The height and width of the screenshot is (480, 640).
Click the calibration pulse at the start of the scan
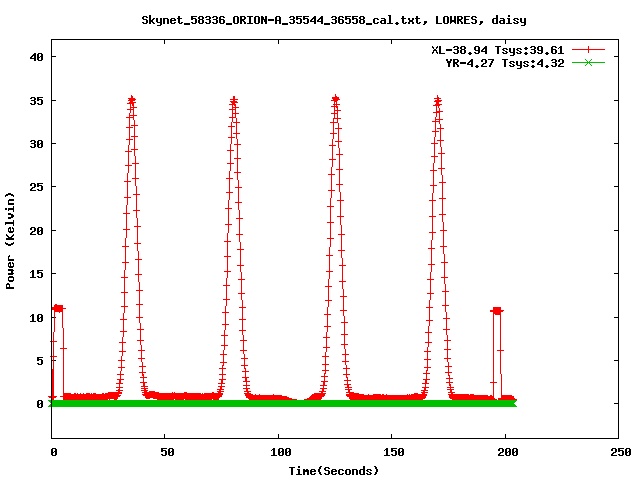click(58, 309)
